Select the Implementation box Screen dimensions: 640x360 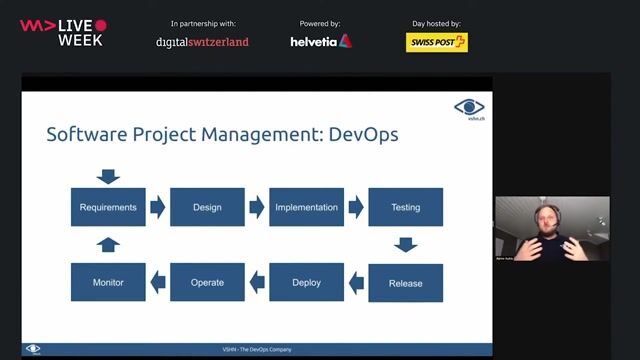coord(307,207)
